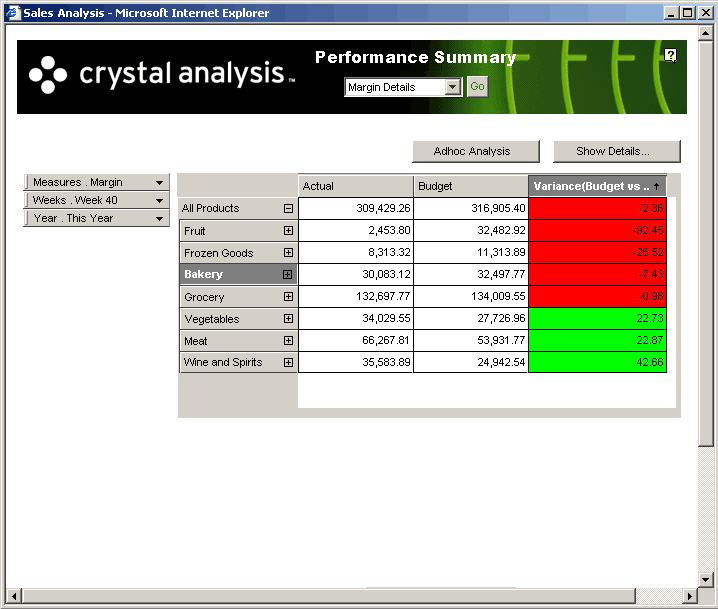Viewport: 718px width, 609px height.
Task: Open Adhoc Analysis
Action: coord(476,151)
